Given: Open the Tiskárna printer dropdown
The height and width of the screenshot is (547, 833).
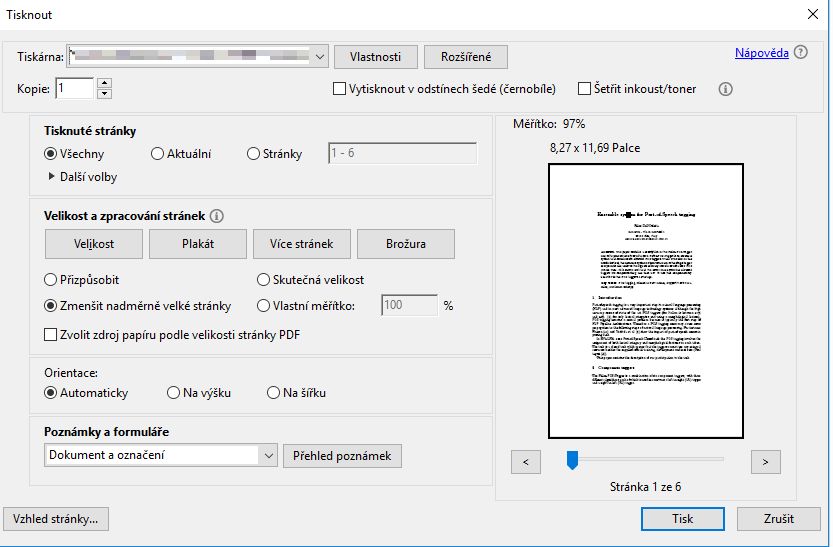Looking at the screenshot, I should coord(198,56).
